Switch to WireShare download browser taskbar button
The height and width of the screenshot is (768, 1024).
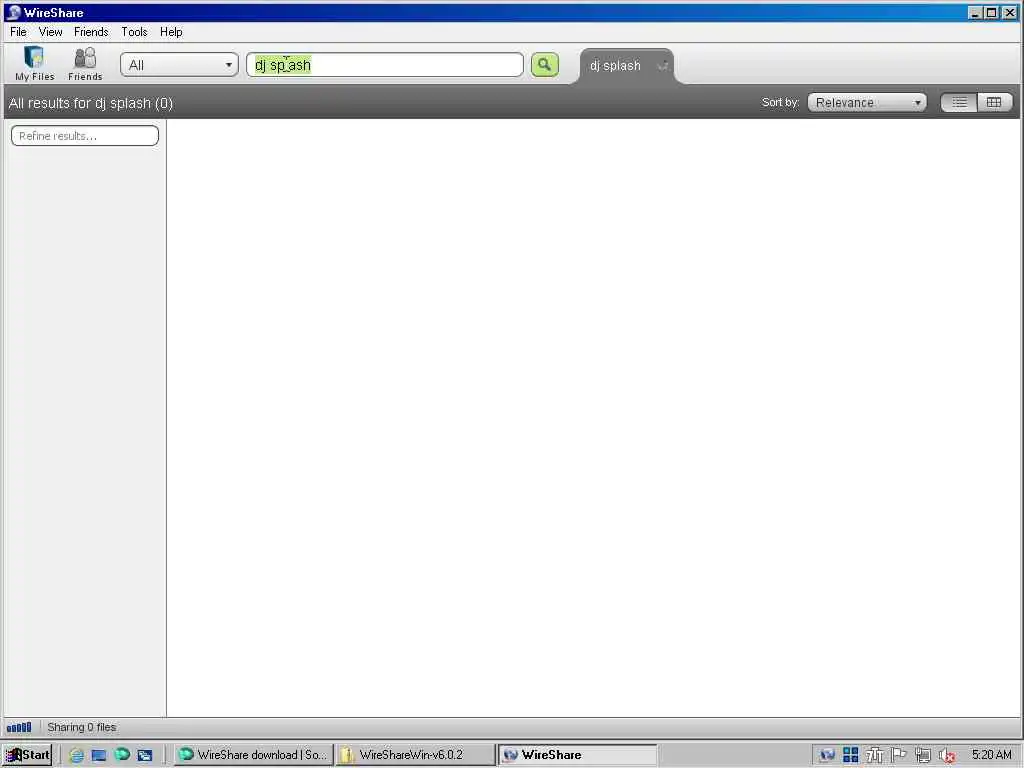[253, 755]
